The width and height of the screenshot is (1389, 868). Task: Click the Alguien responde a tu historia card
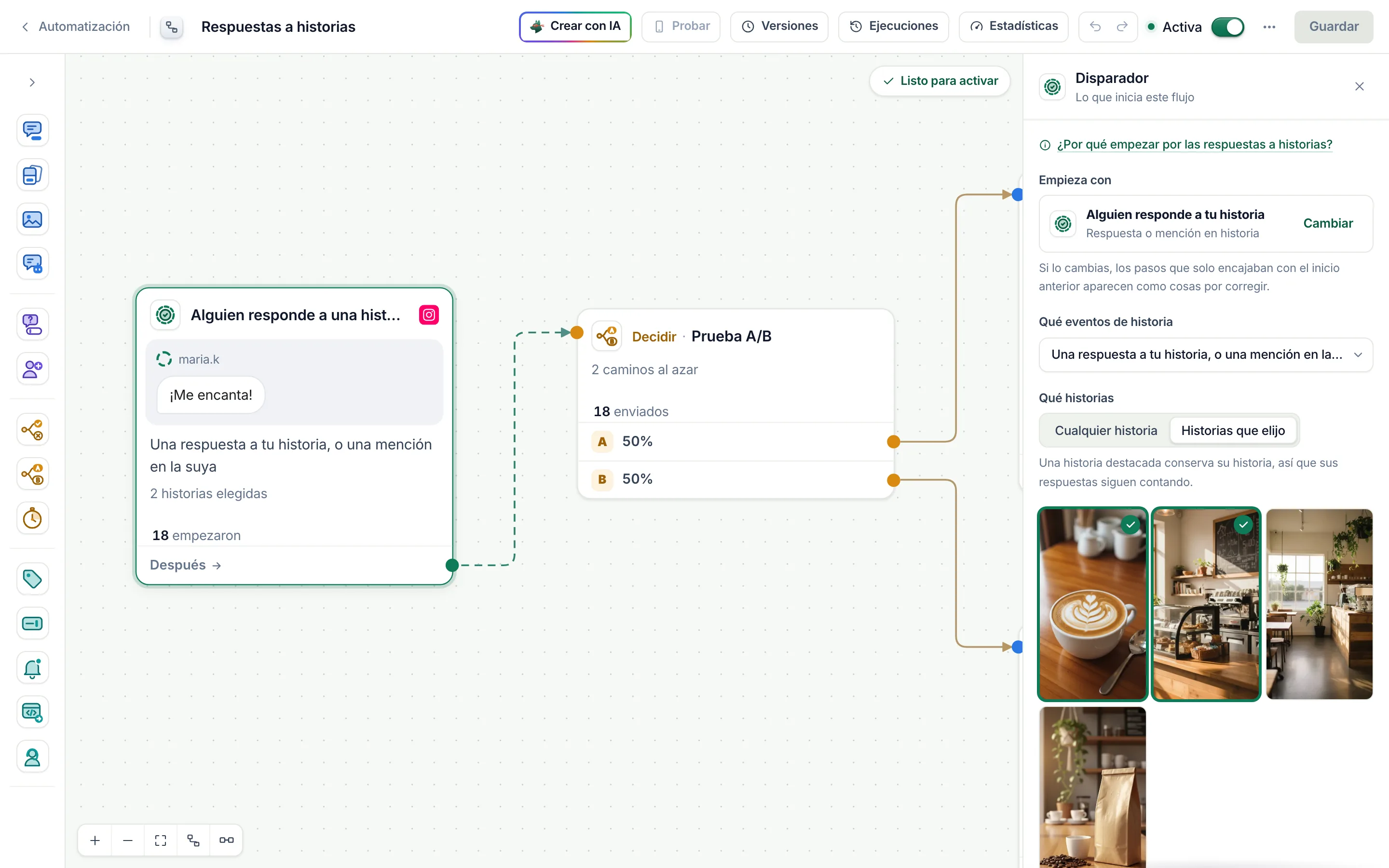1205,224
